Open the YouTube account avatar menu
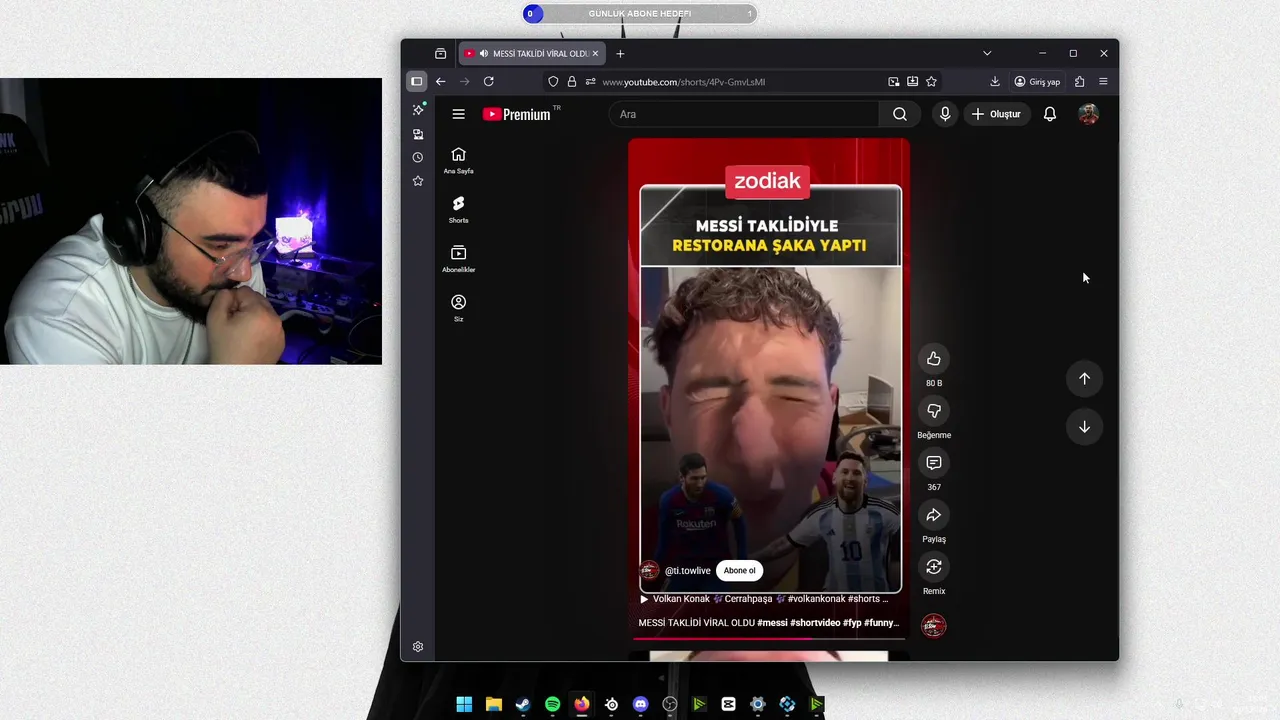The image size is (1280, 720). (x=1088, y=114)
